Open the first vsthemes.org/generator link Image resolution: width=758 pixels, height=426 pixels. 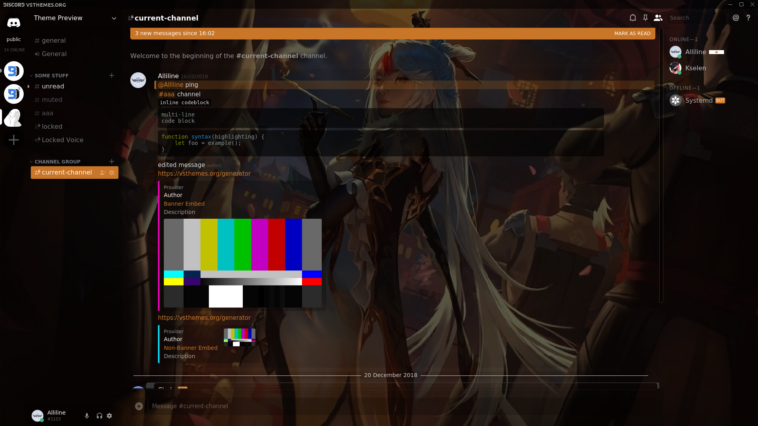[204, 173]
